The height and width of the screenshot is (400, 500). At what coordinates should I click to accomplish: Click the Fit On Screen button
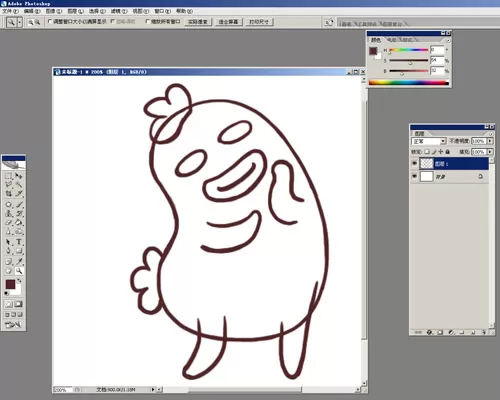click(x=228, y=22)
